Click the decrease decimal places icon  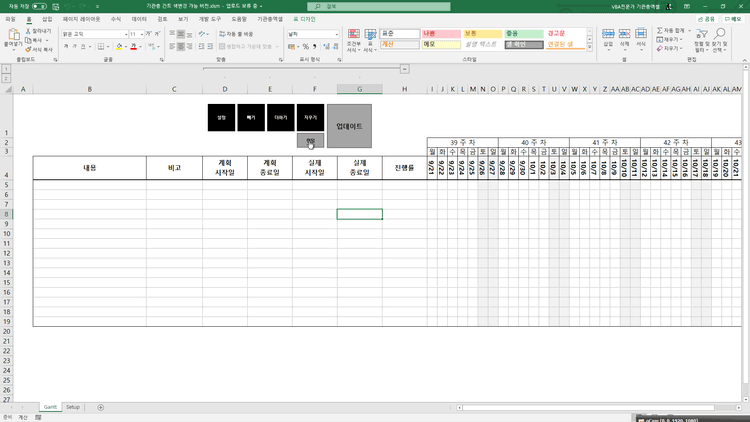[335, 46]
